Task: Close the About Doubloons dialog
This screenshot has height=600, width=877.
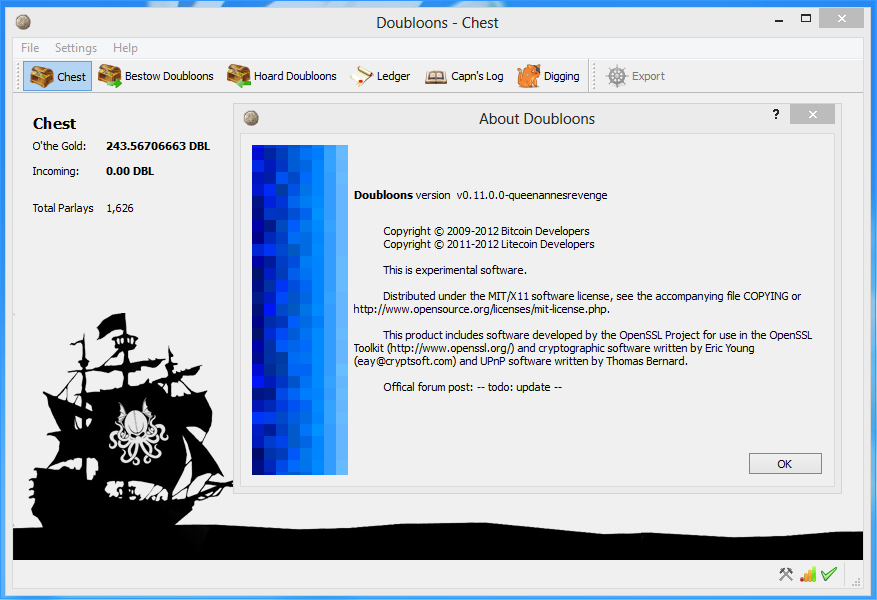Action: point(813,115)
